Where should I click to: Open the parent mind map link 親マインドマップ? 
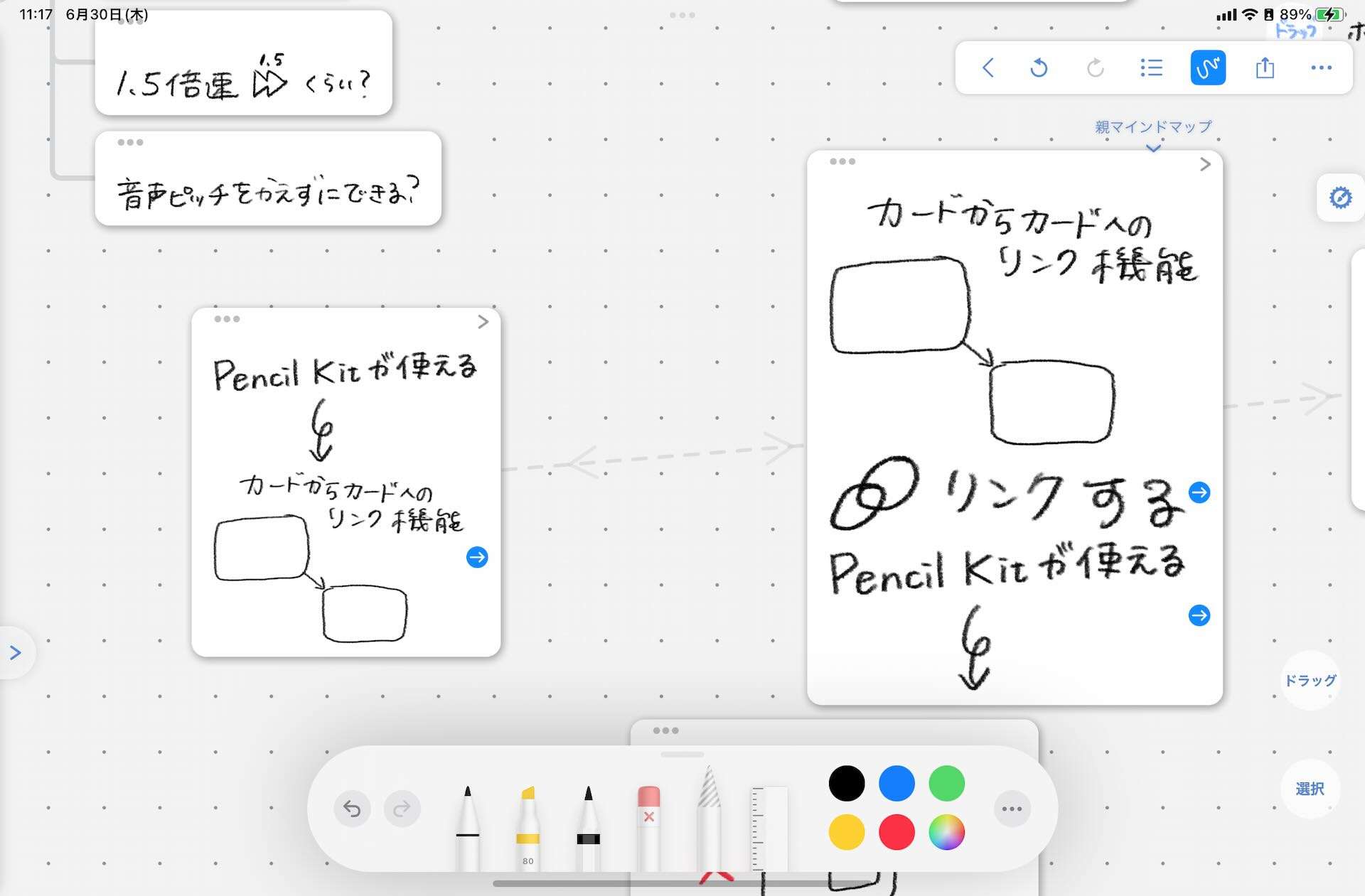point(1153,127)
